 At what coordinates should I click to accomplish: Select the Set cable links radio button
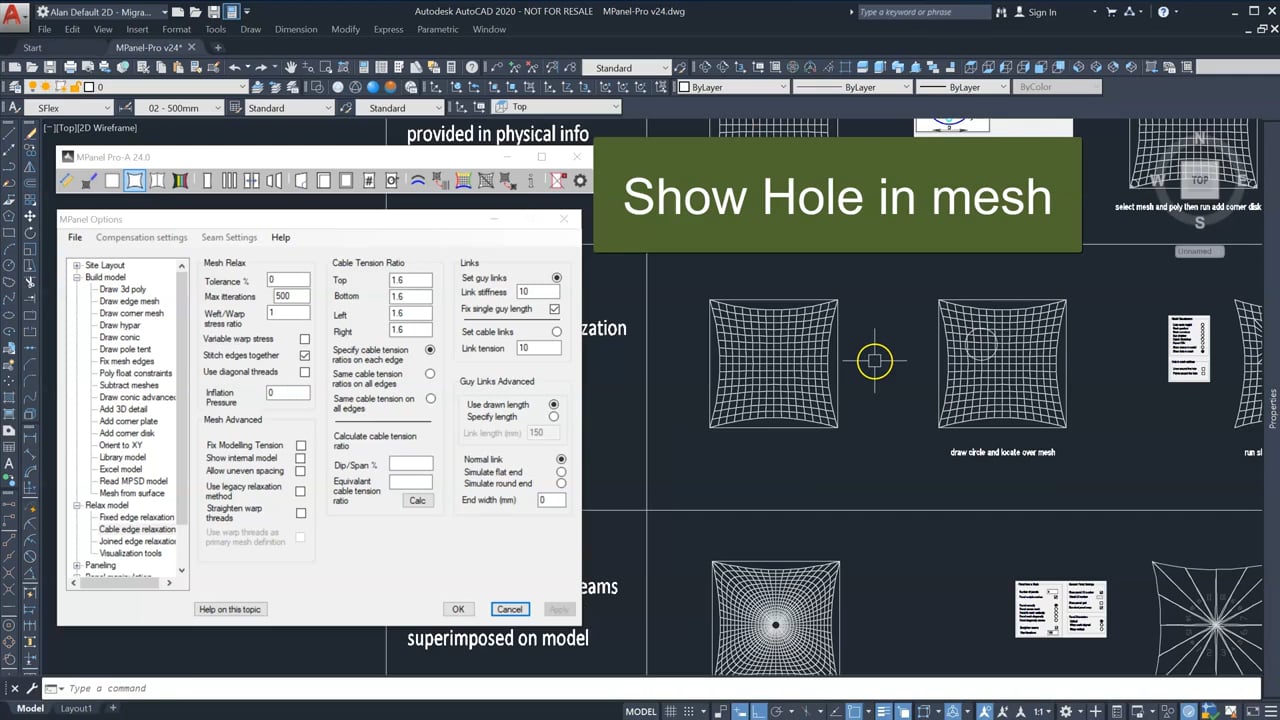point(557,332)
